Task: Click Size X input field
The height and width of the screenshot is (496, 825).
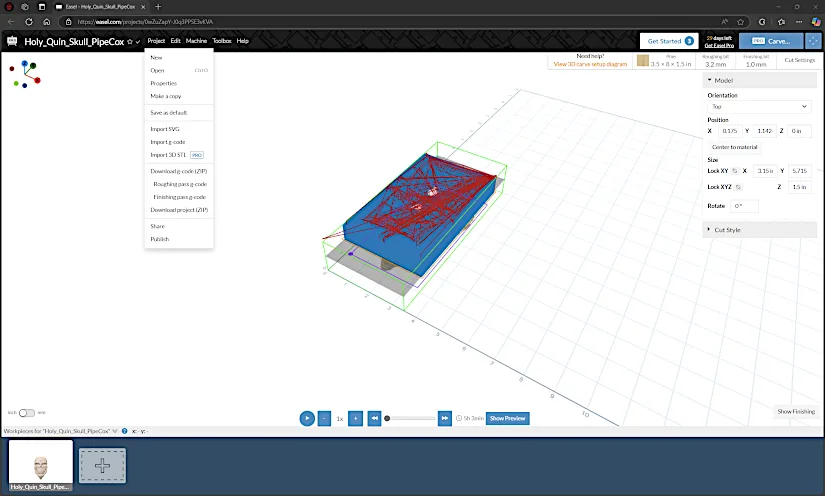Action: (x=764, y=171)
